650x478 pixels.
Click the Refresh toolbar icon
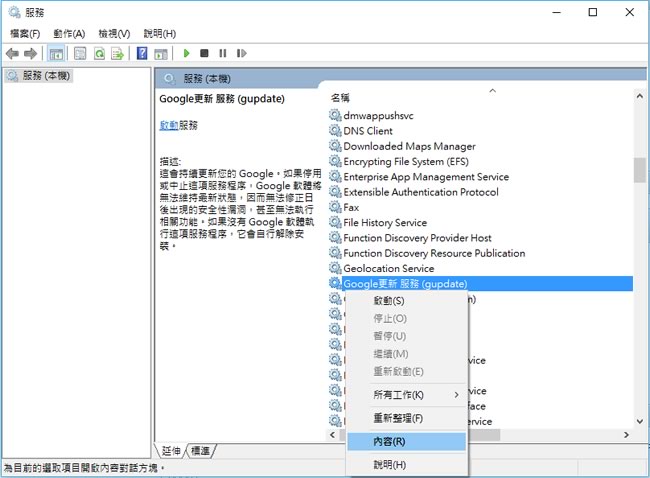99,53
